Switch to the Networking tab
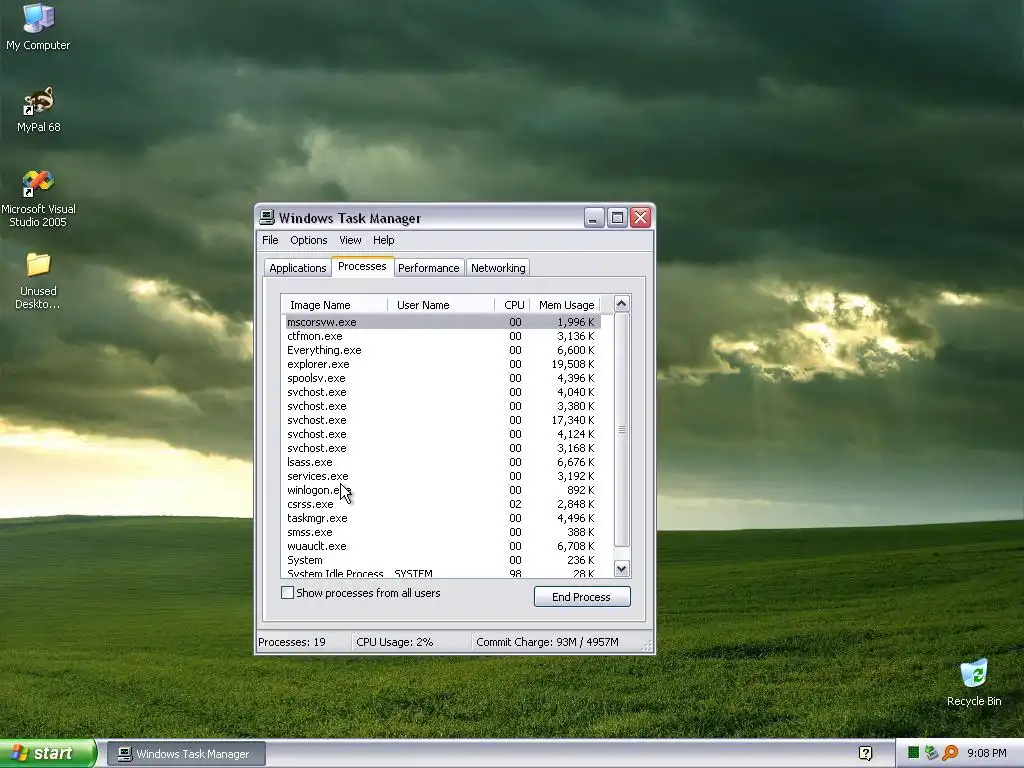 coord(498,268)
